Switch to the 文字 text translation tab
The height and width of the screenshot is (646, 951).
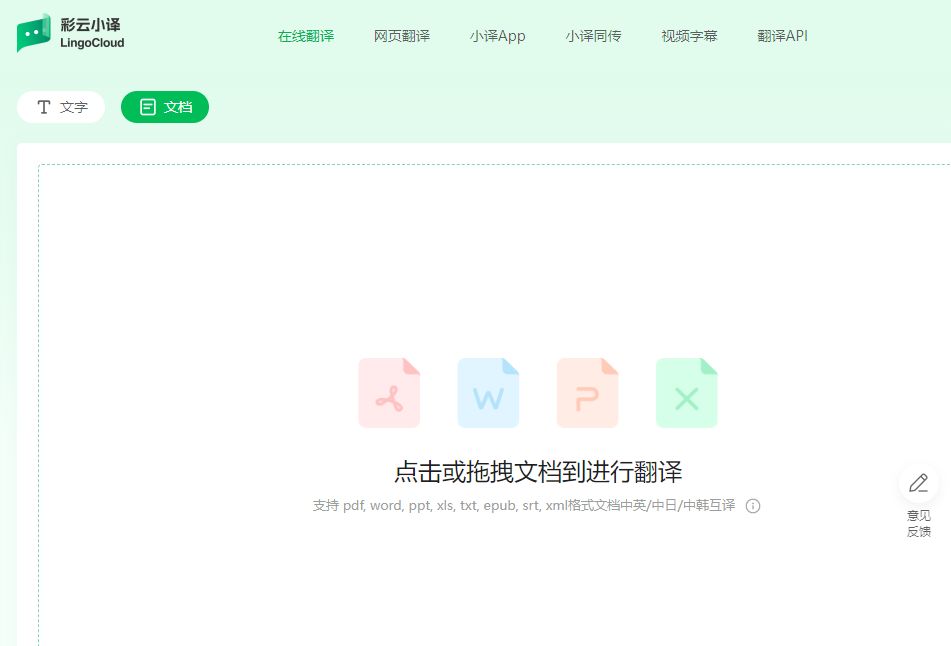coord(61,107)
